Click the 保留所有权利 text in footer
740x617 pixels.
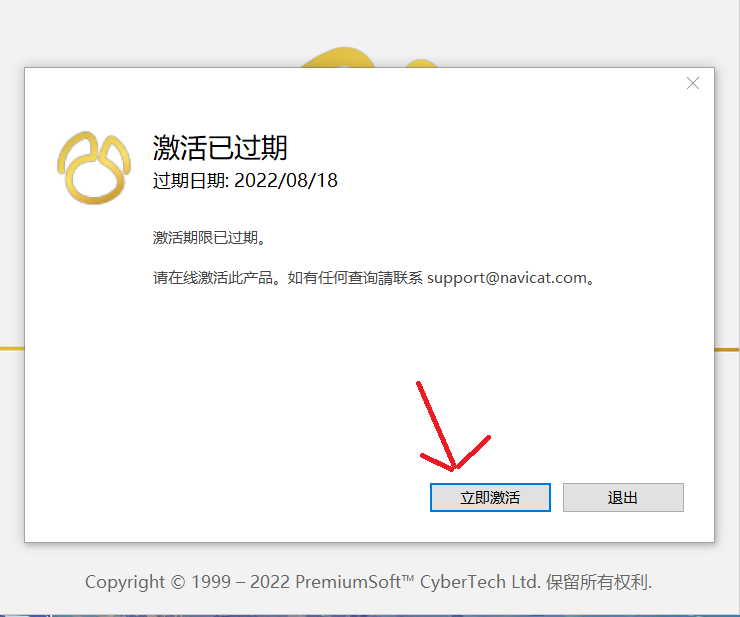[x=598, y=582]
